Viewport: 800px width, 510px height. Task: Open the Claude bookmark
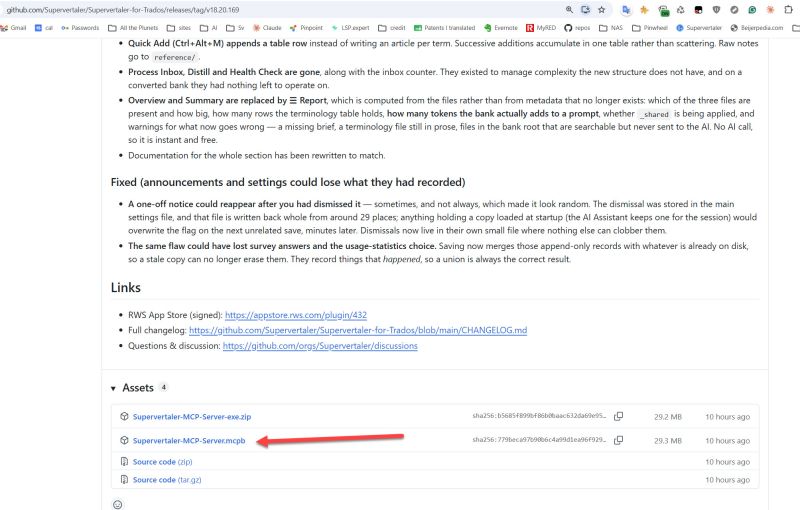pos(267,28)
